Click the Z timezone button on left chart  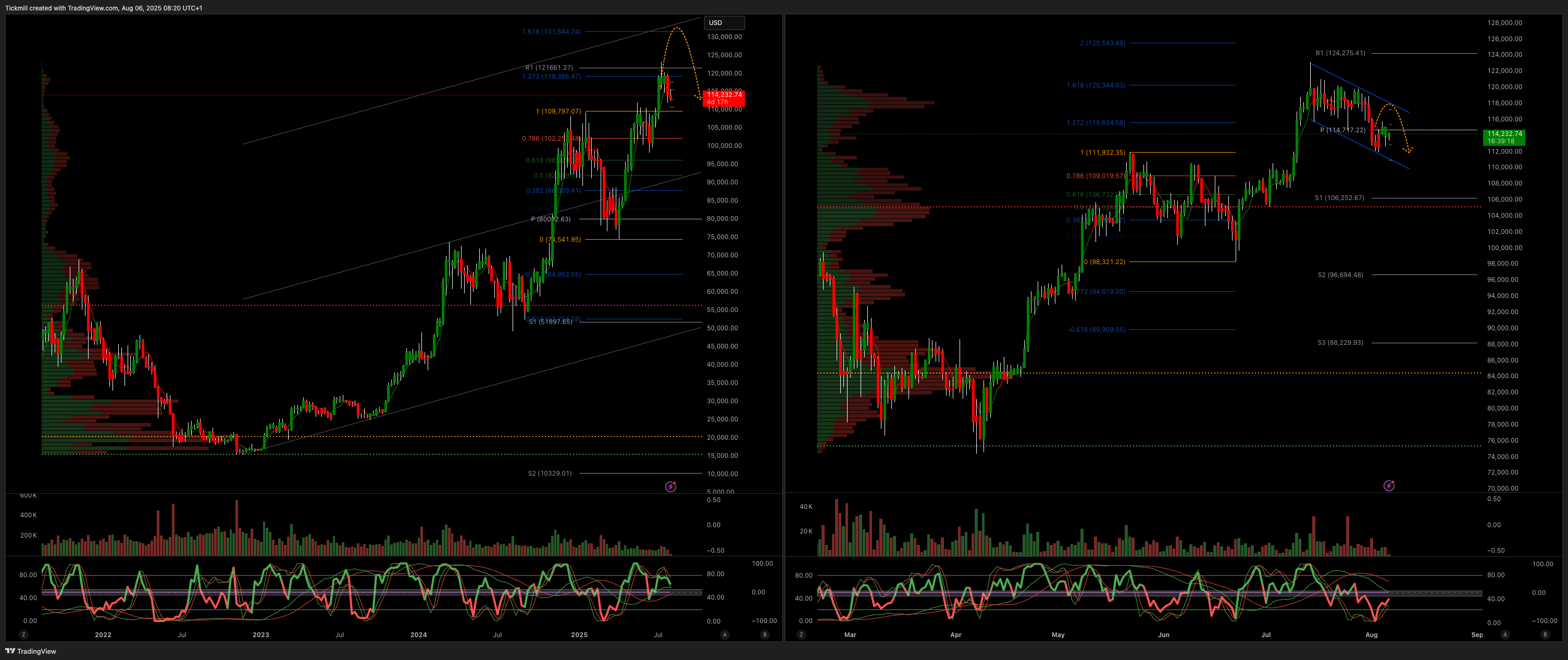coord(23,634)
